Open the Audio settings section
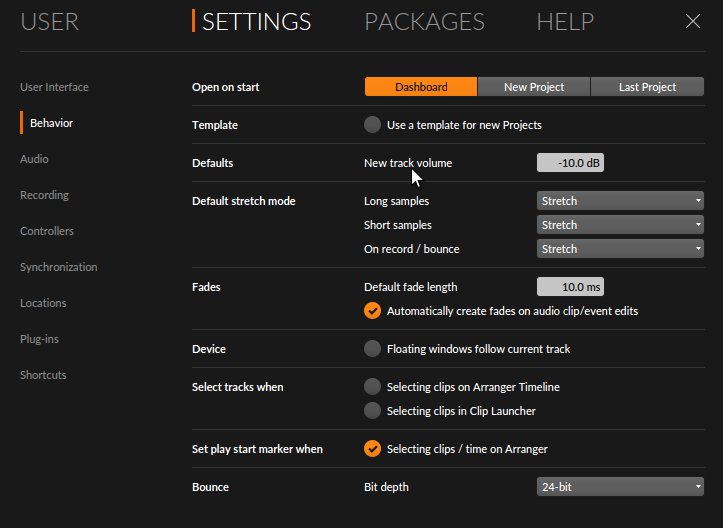This screenshot has width=723, height=528. coord(34,159)
